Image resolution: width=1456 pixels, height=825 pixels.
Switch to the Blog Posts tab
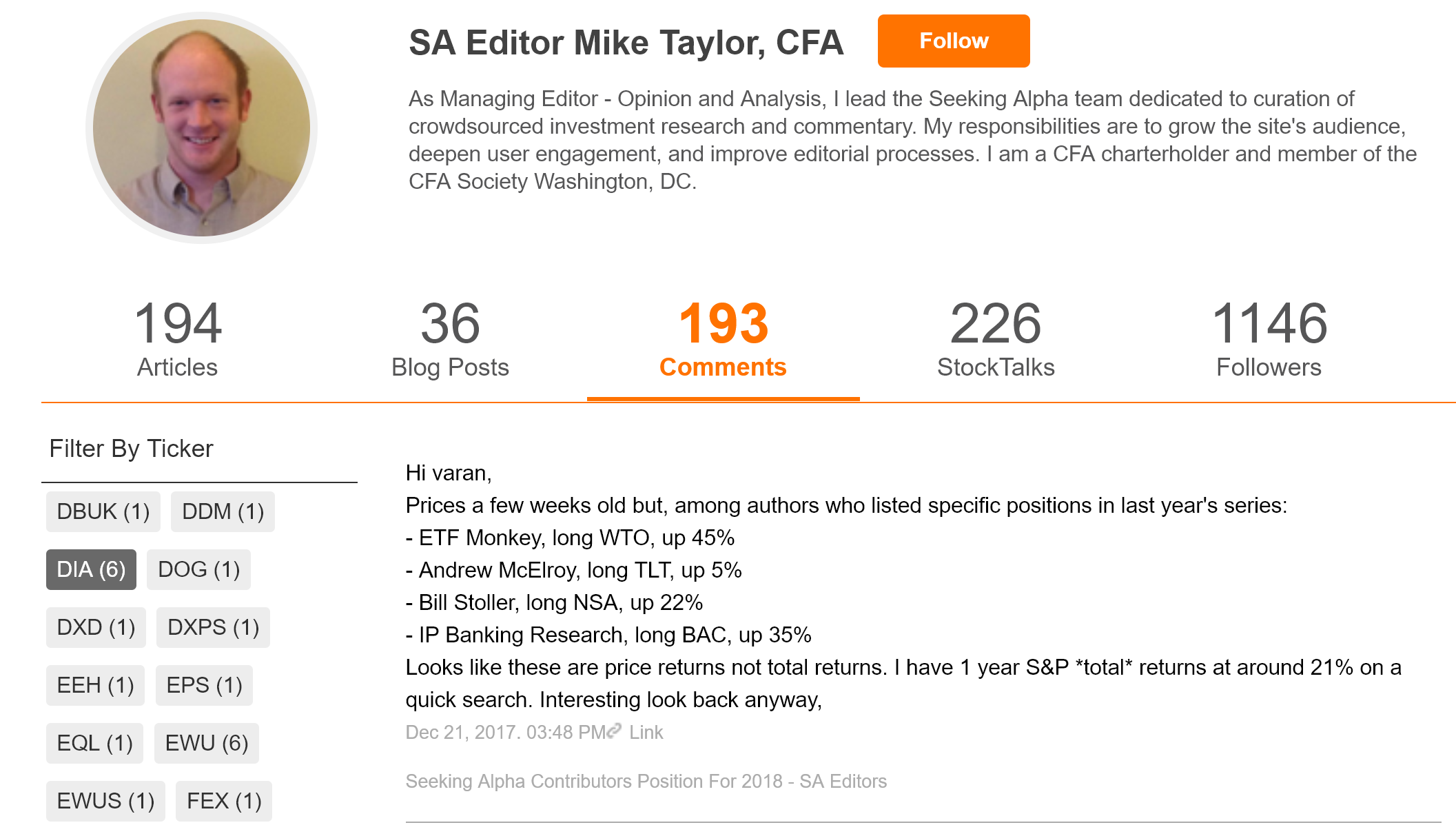[x=450, y=339]
